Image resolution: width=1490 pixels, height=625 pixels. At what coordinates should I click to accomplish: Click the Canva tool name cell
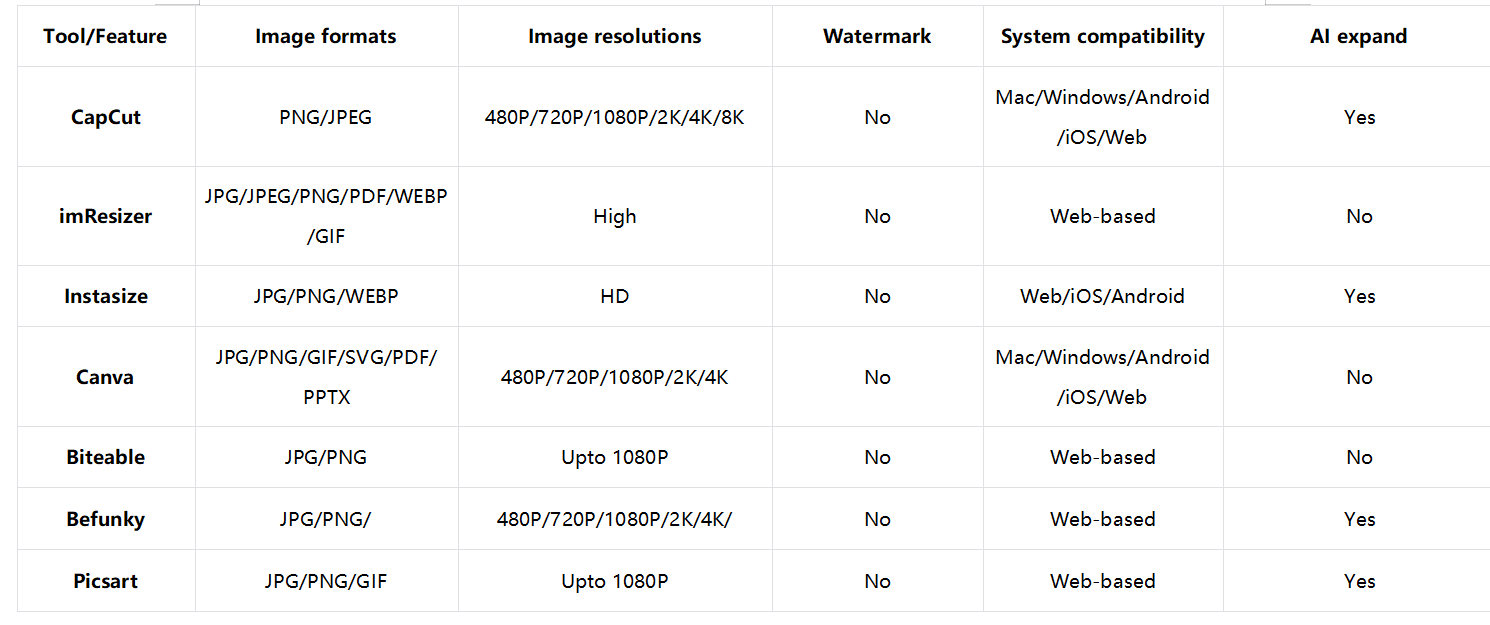pos(105,377)
